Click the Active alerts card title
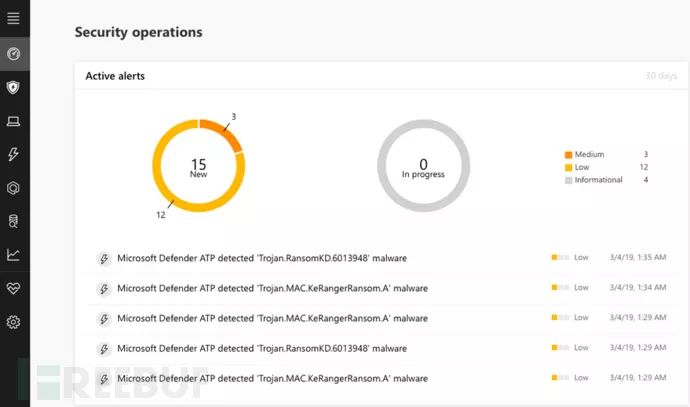The image size is (690, 407). tap(115, 76)
